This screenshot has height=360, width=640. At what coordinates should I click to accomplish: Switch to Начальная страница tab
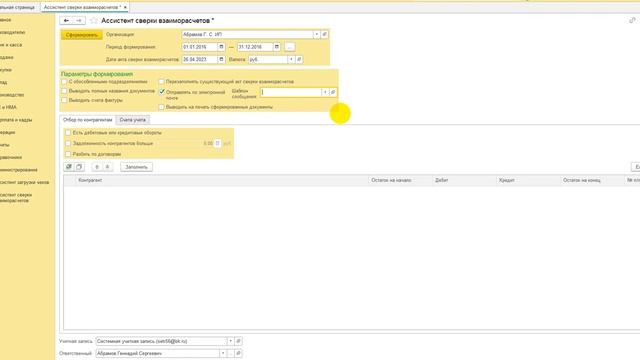(18, 7)
